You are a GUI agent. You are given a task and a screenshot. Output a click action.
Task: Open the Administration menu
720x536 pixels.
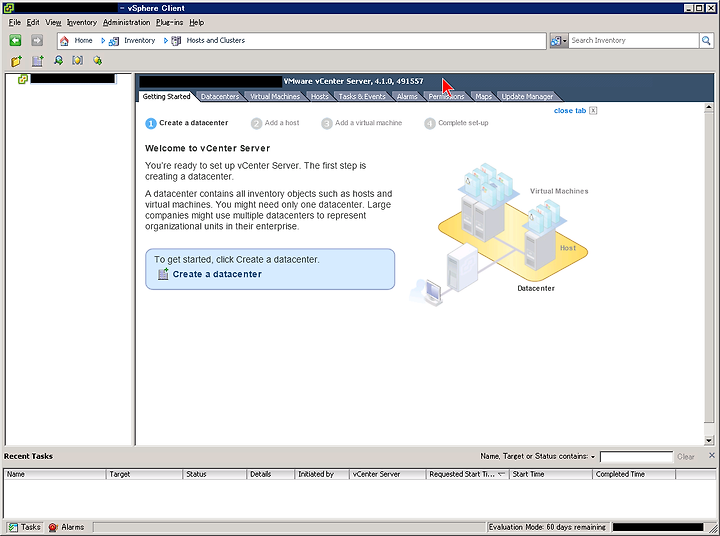click(126, 22)
